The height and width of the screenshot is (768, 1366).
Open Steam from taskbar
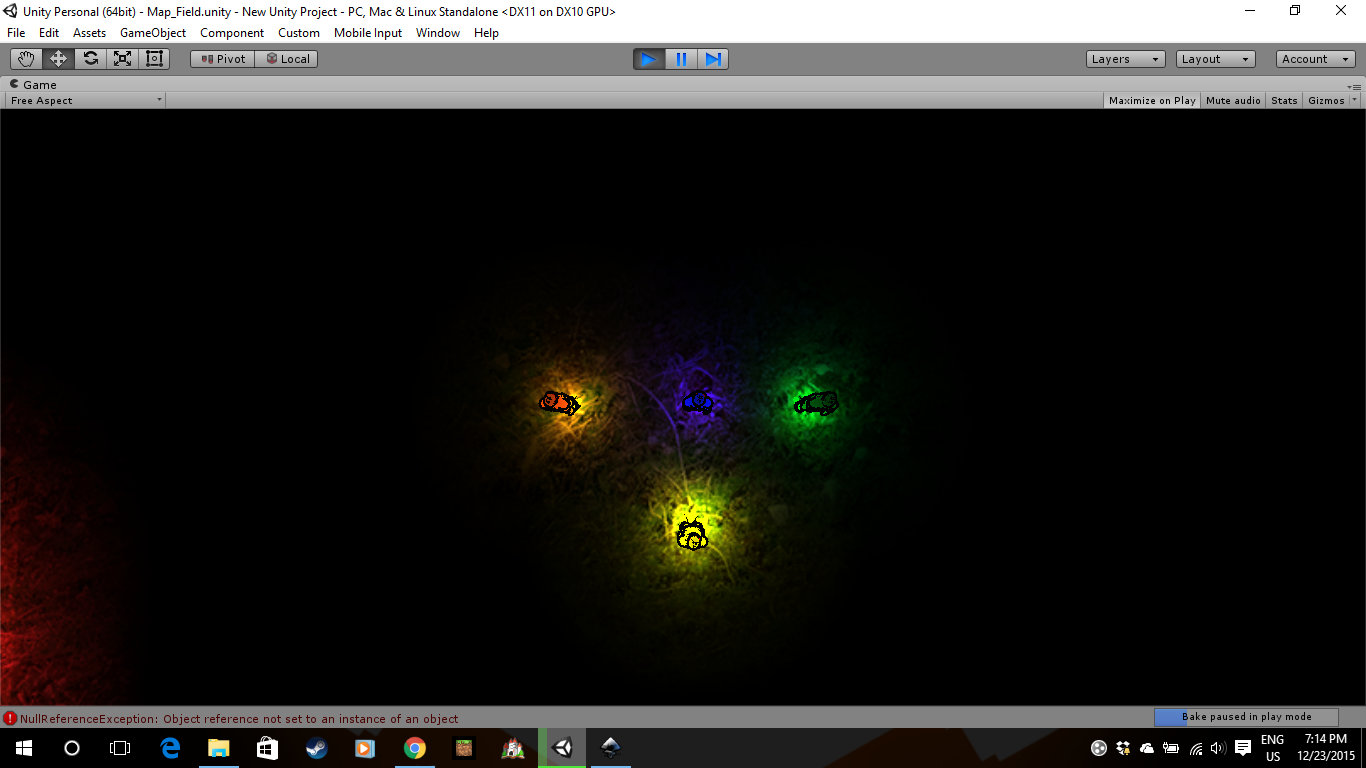click(316, 748)
